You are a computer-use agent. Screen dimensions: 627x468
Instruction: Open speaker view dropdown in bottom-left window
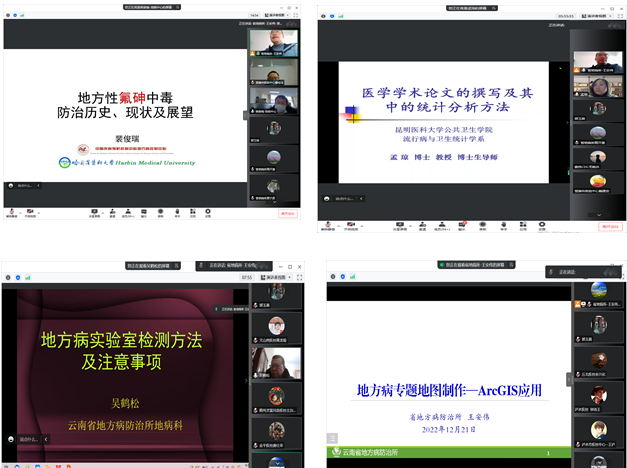coord(276,277)
